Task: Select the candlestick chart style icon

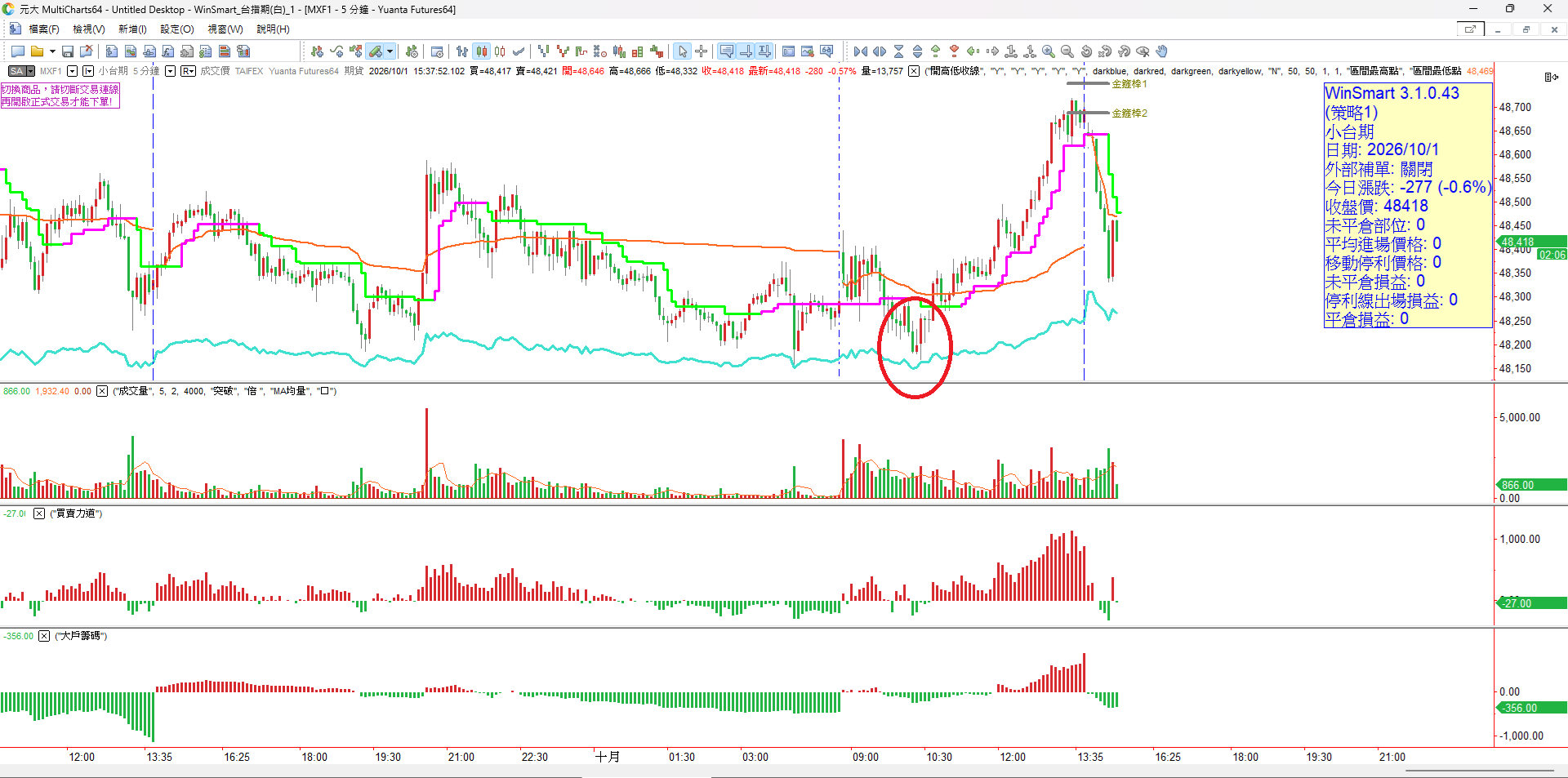Action: 481,51
